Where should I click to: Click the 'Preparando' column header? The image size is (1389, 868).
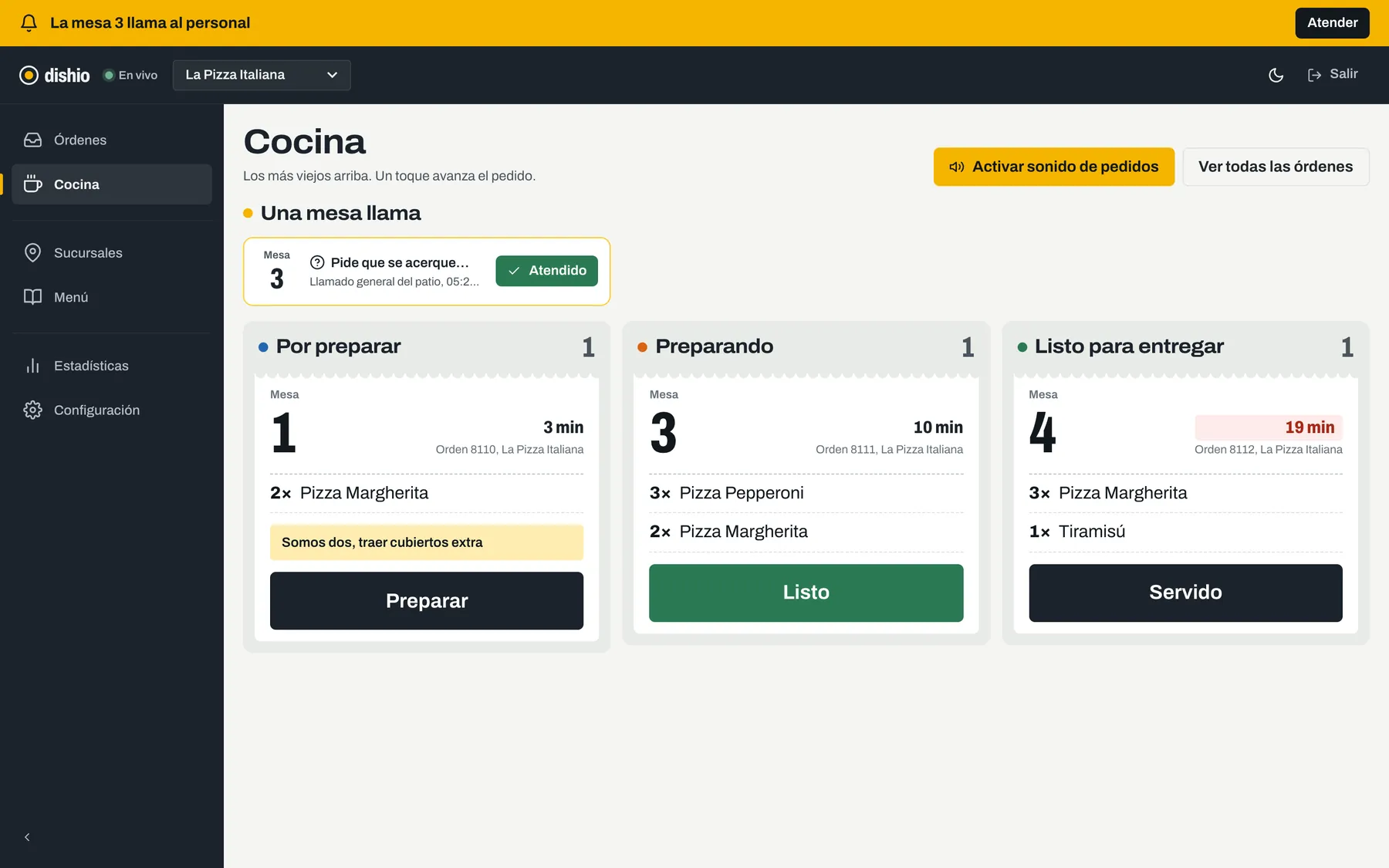tap(715, 346)
